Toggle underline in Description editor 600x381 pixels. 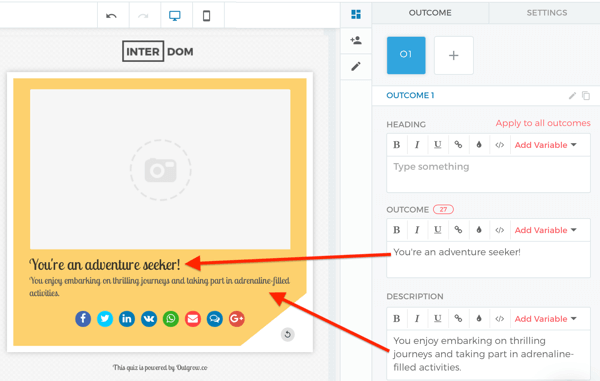coord(438,319)
